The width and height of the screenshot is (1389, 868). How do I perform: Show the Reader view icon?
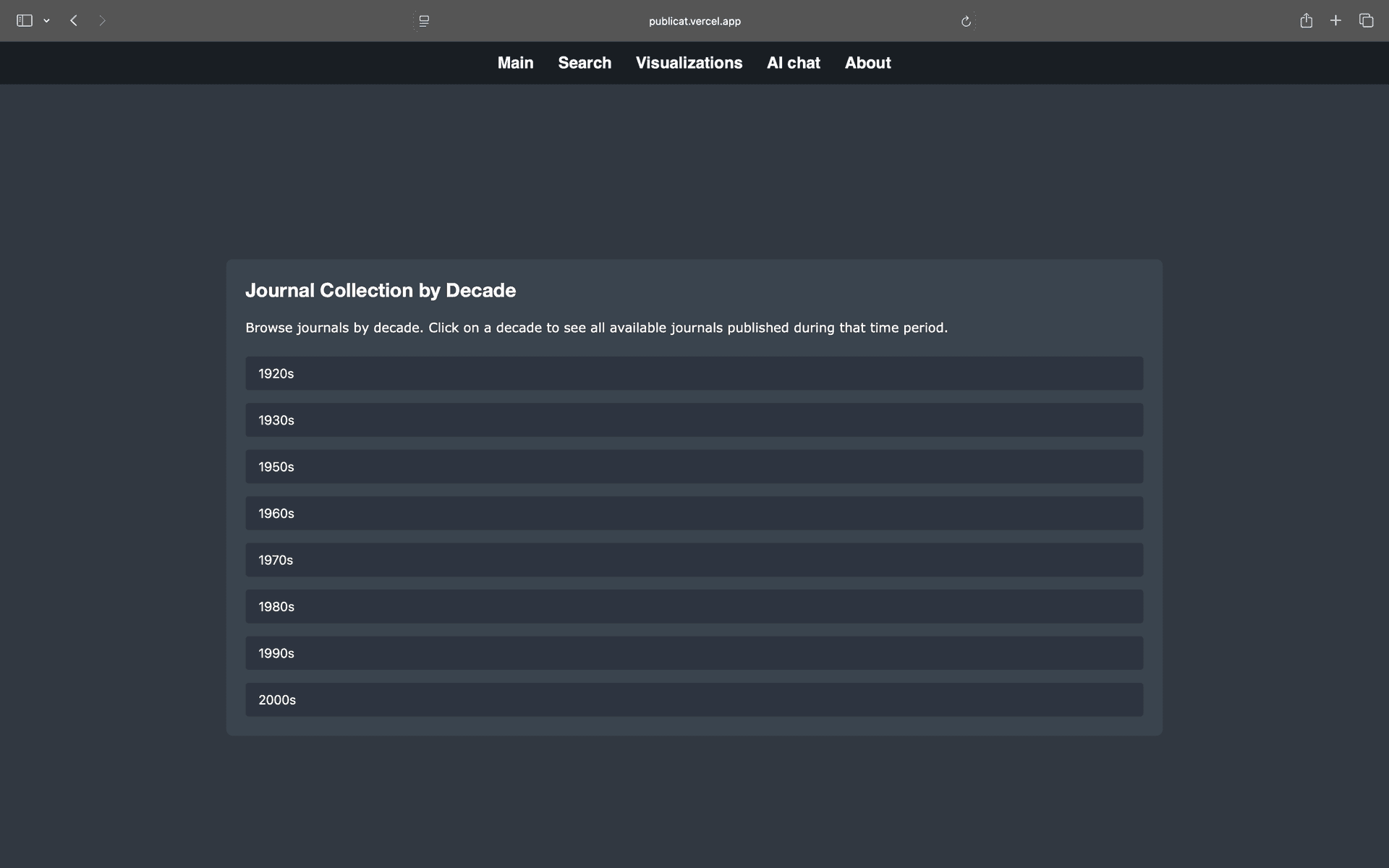424,21
